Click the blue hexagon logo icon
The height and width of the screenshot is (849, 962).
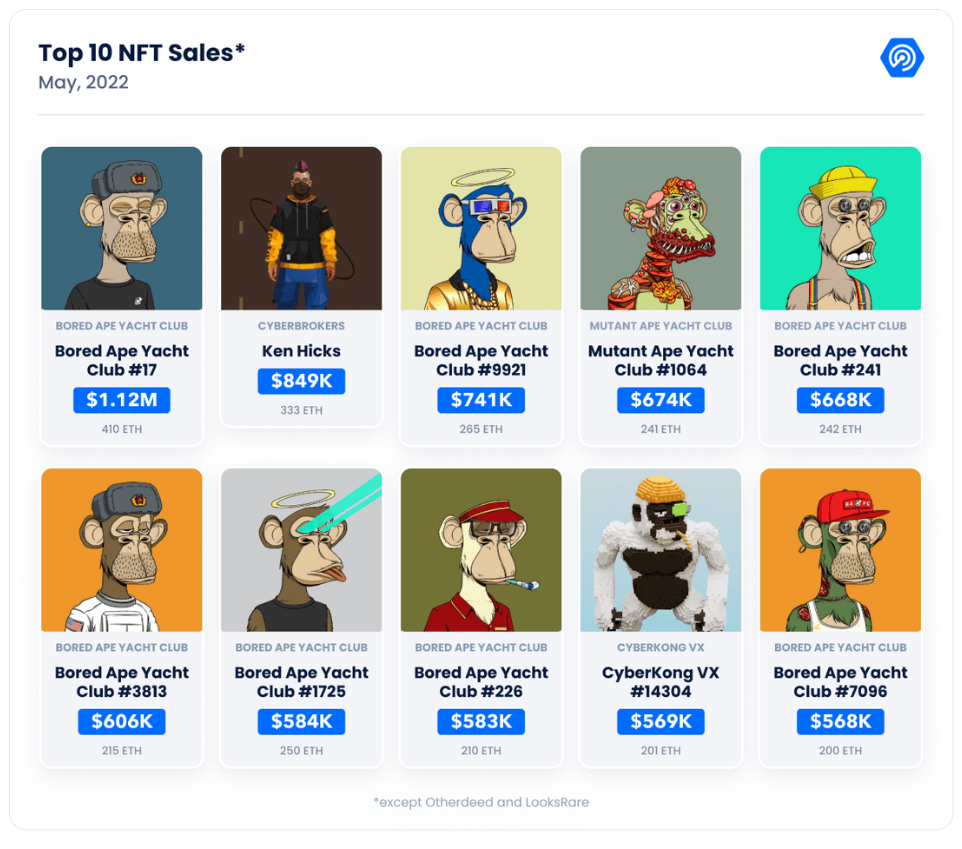point(902,58)
